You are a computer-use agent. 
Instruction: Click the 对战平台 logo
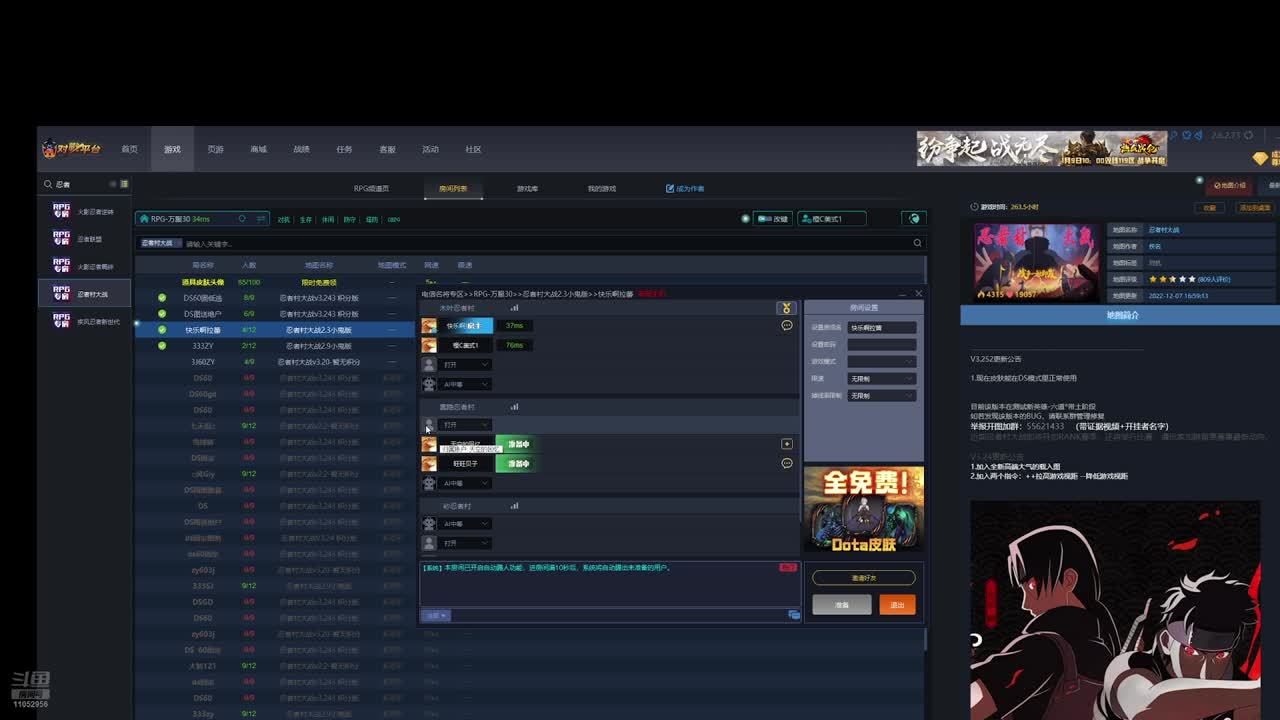pyautogui.click(x=71, y=149)
